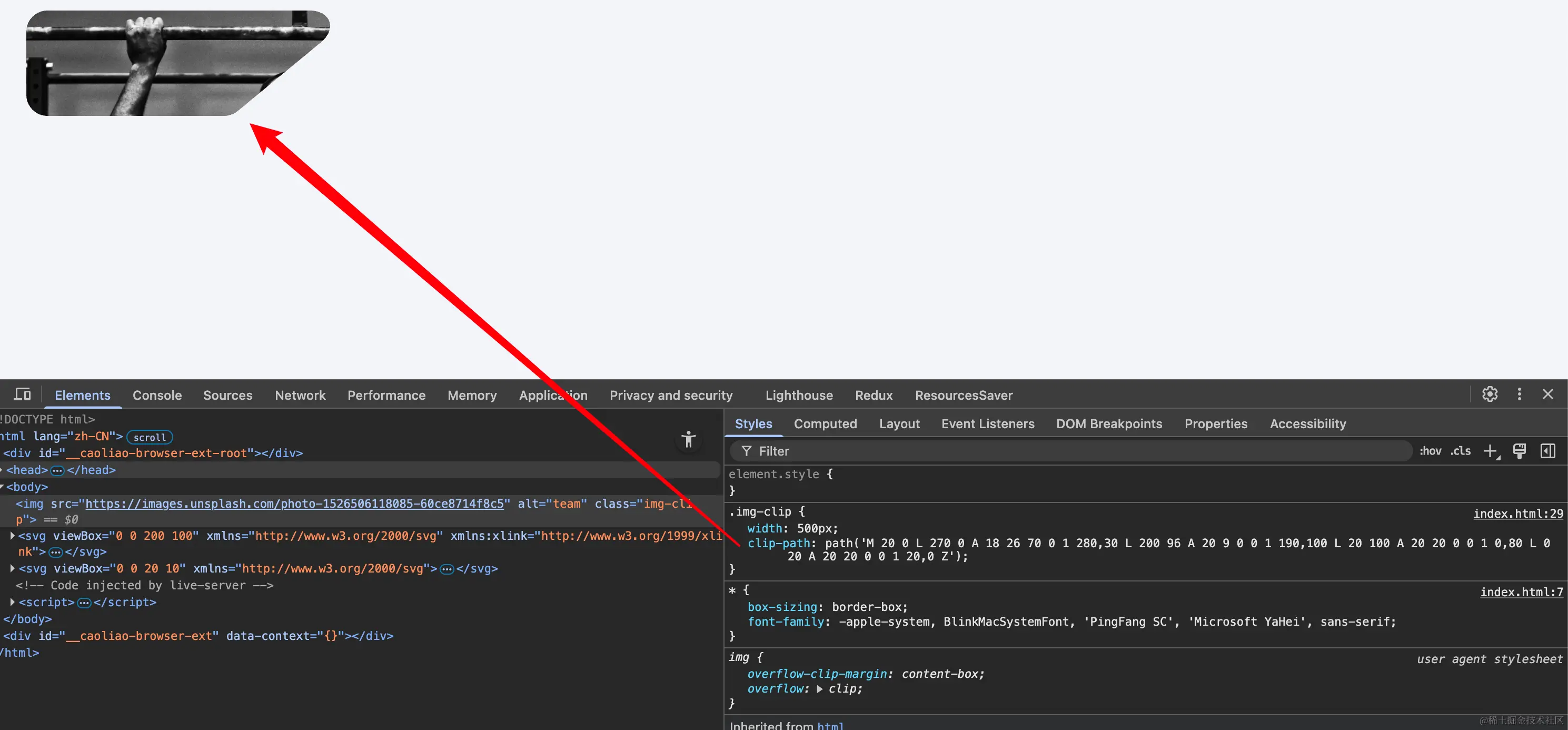This screenshot has height=730, width=1568.
Task: Toggle rendering emulations paintbrush icon
Action: pyautogui.click(x=1520, y=451)
